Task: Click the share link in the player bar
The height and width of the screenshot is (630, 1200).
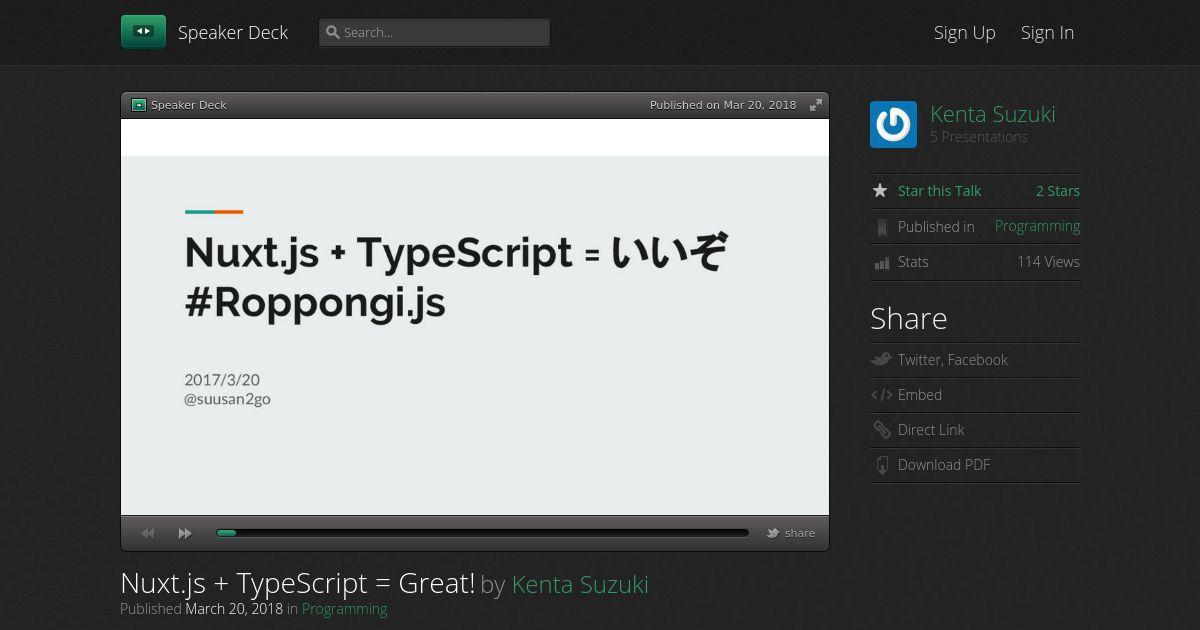Action: [x=800, y=533]
